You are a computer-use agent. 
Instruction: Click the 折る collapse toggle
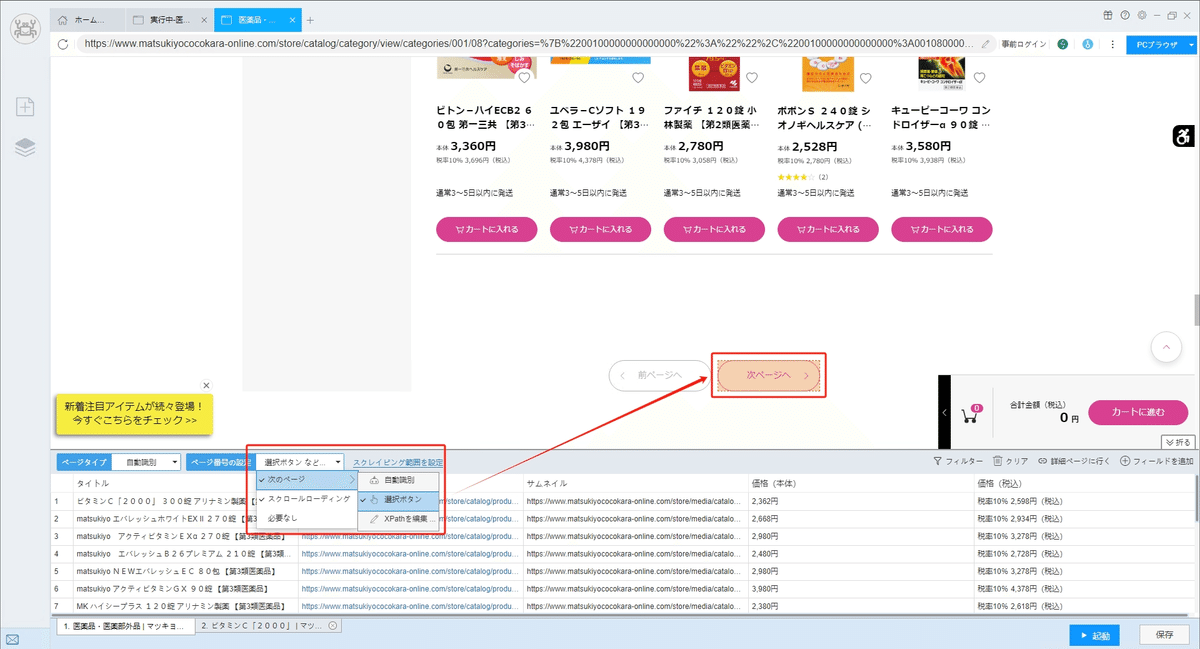point(1179,442)
